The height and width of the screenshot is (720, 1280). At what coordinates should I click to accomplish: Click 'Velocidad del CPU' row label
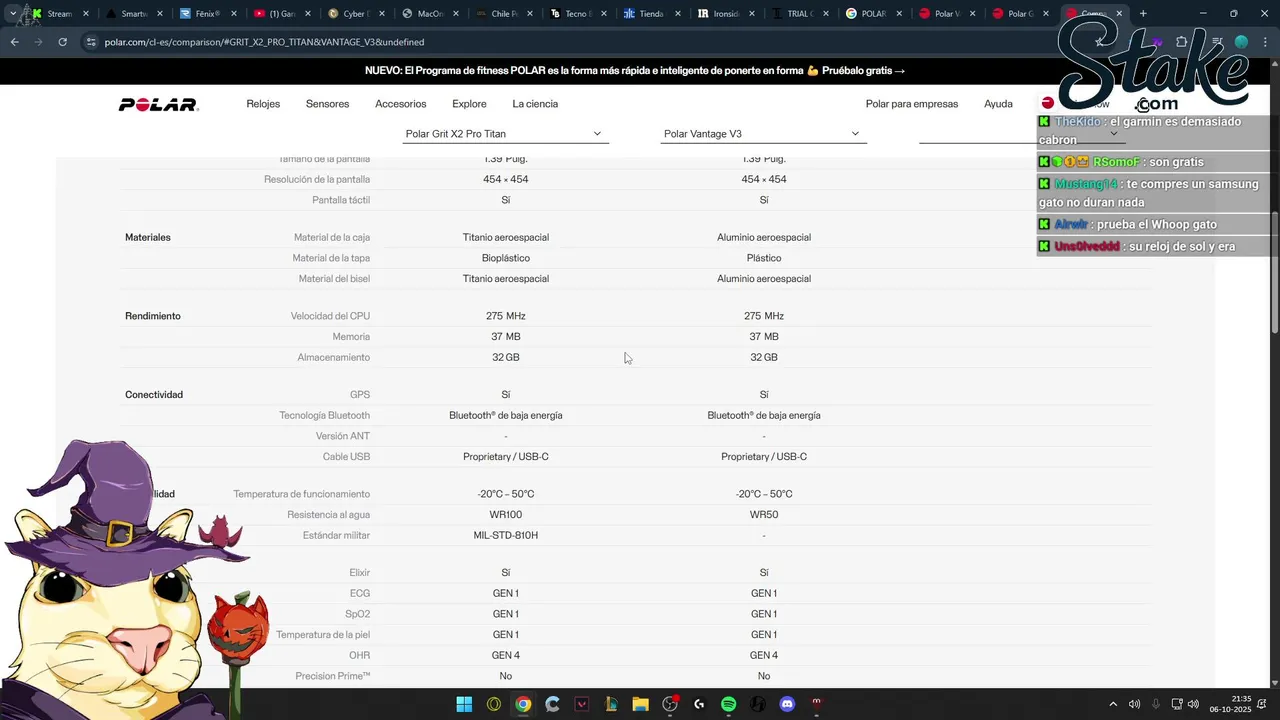point(330,316)
